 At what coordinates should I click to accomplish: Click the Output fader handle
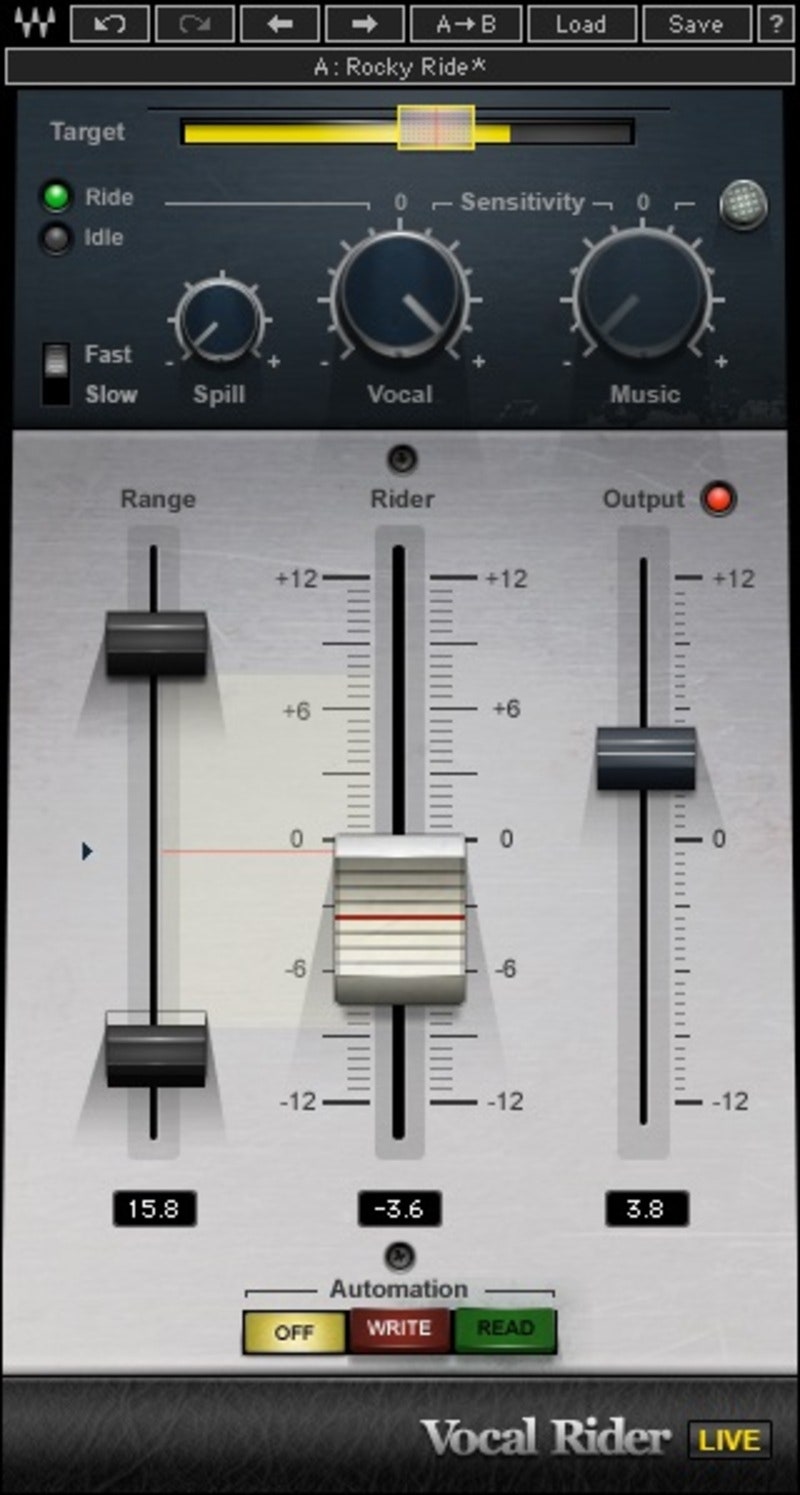pyautogui.click(x=646, y=758)
